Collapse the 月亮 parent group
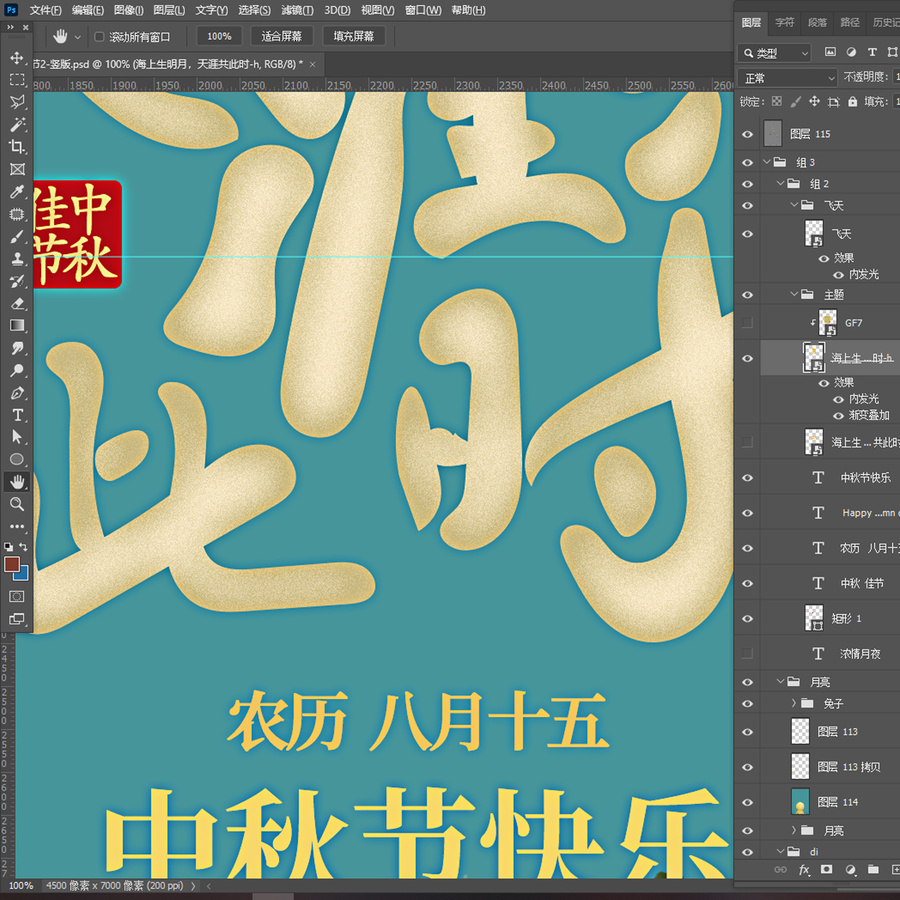 tap(781, 681)
